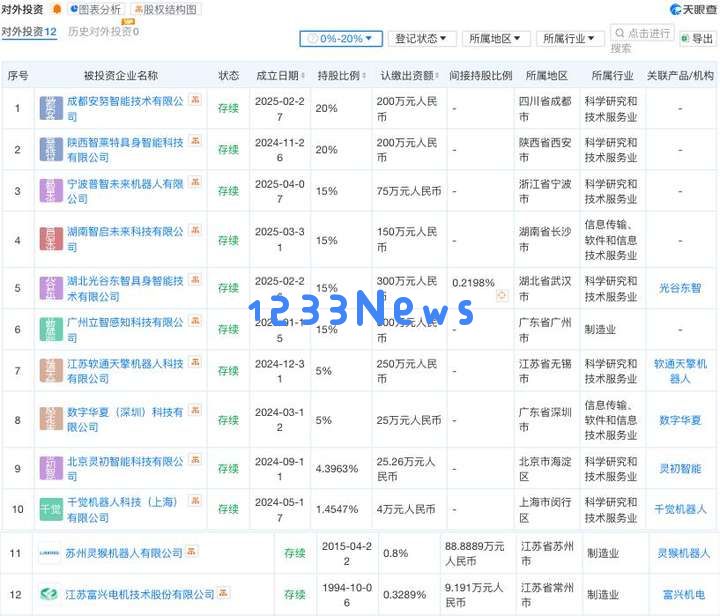Open related product 光谷东智
Image resolution: width=720 pixels, height=616 pixels.
[x=680, y=288]
